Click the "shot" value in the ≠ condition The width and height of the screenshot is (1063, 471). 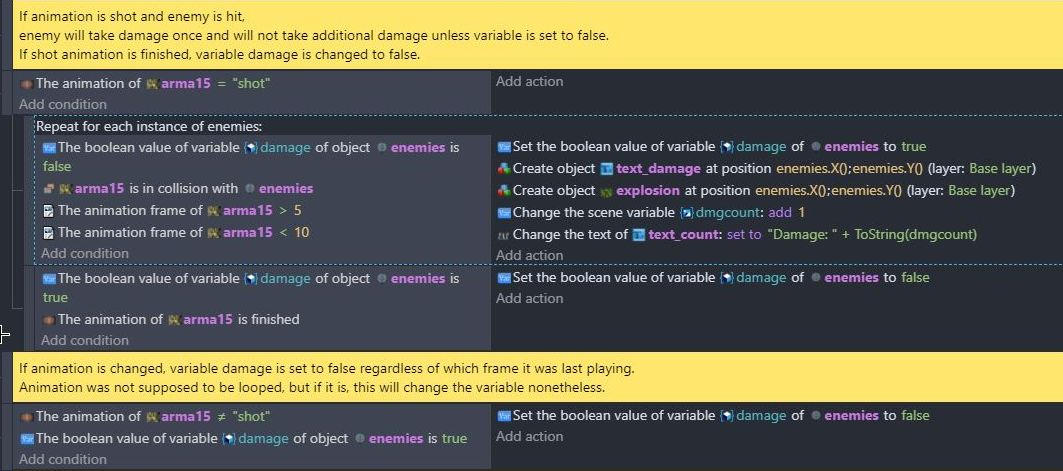click(251, 417)
